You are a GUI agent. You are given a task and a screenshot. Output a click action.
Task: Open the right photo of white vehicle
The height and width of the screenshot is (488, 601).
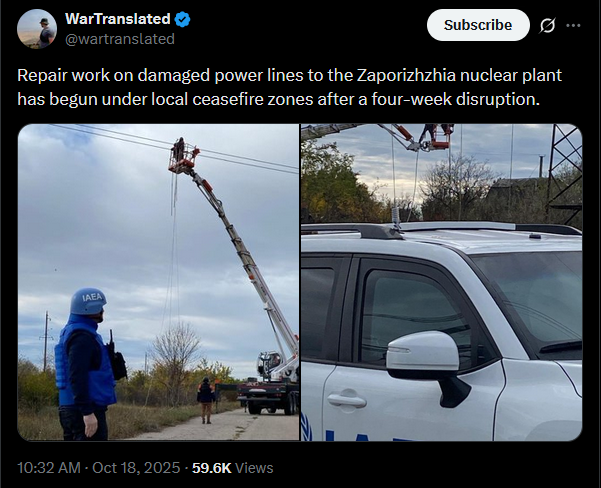pyautogui.click(x=442, y=282)
